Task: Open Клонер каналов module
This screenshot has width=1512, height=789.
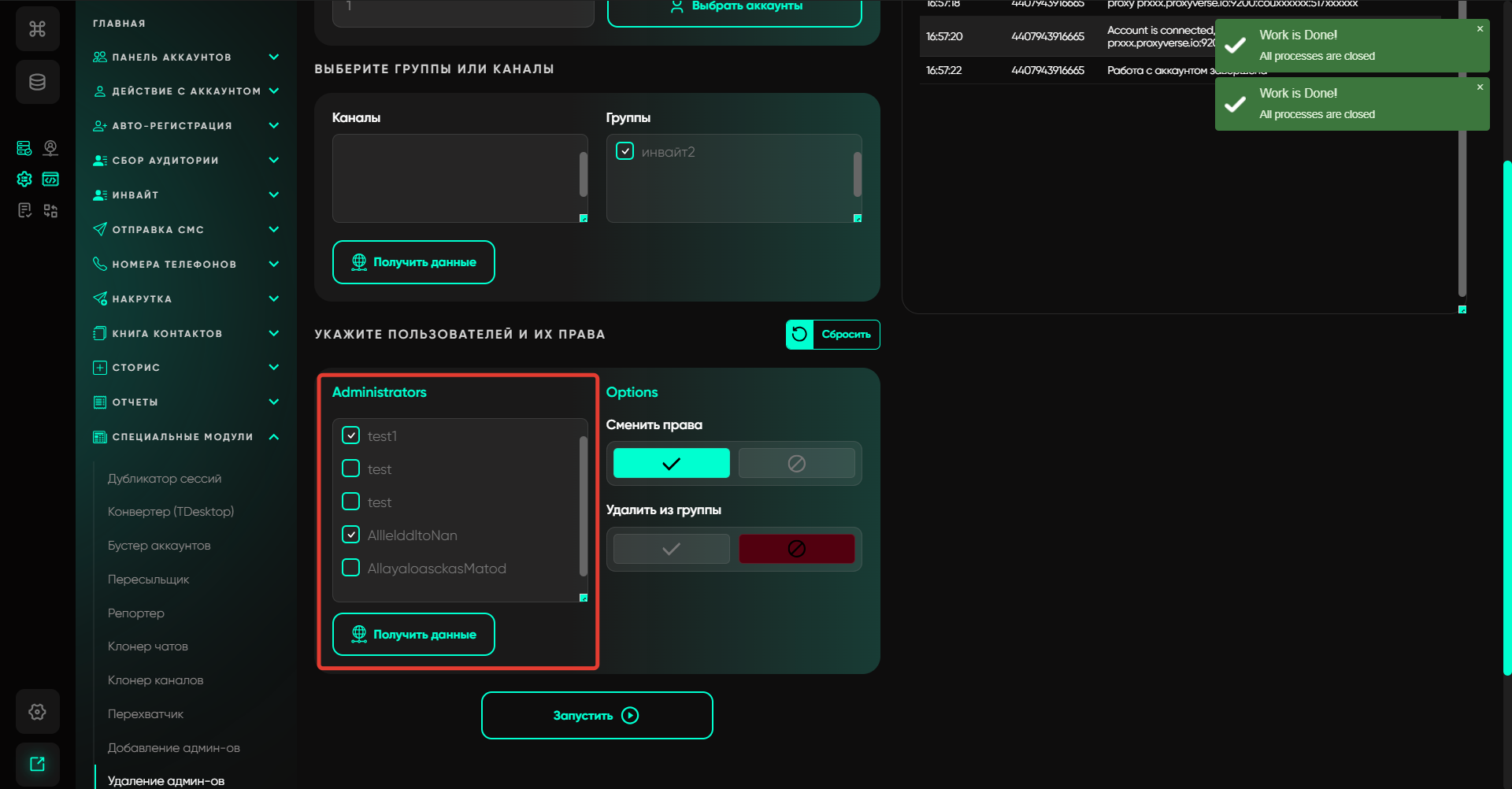Action: [155, 680]
